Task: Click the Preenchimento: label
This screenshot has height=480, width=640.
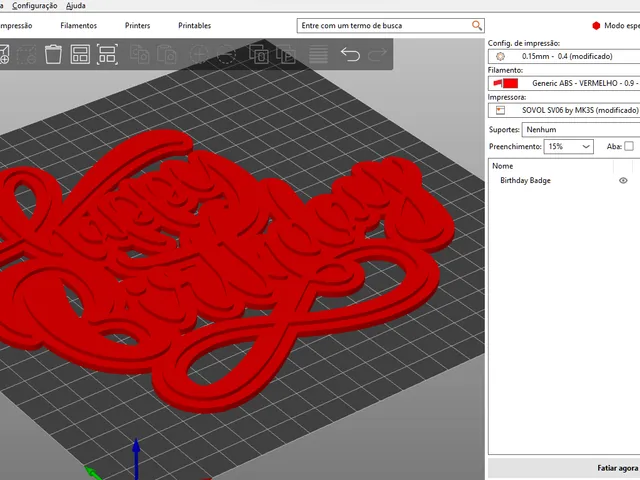Action: click(x=515, y=146)
